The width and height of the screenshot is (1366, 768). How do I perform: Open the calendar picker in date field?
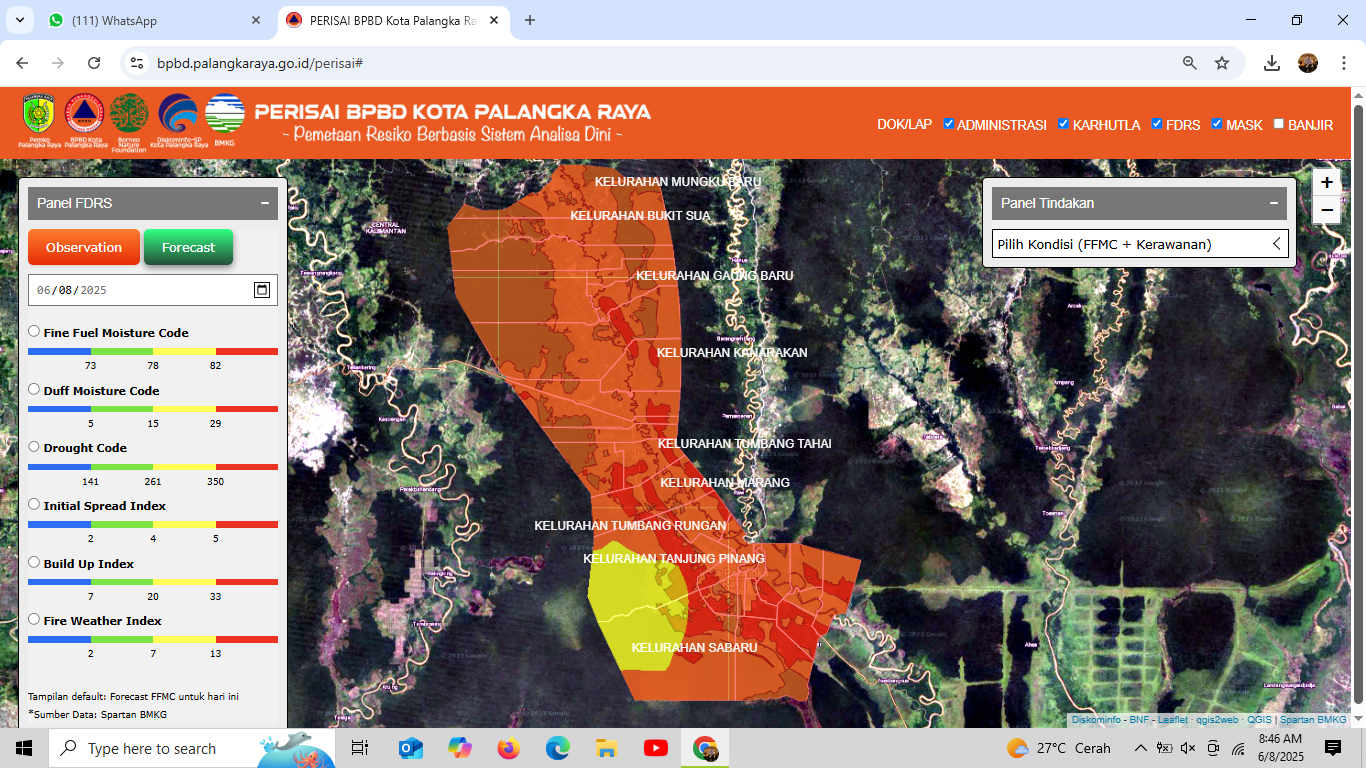tap(261, 290)
